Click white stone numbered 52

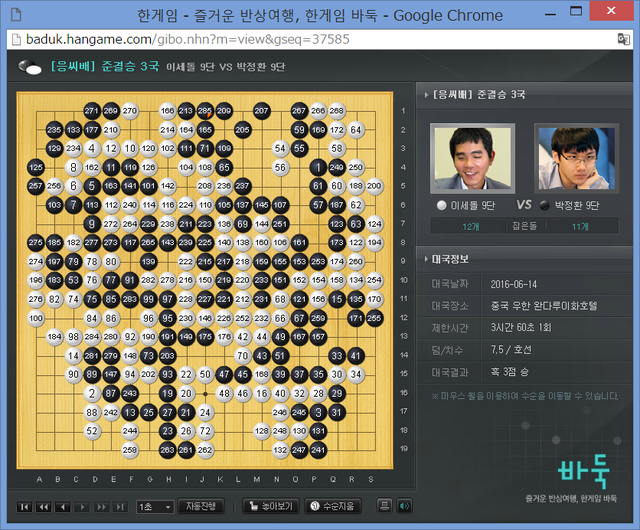(92, 431)
